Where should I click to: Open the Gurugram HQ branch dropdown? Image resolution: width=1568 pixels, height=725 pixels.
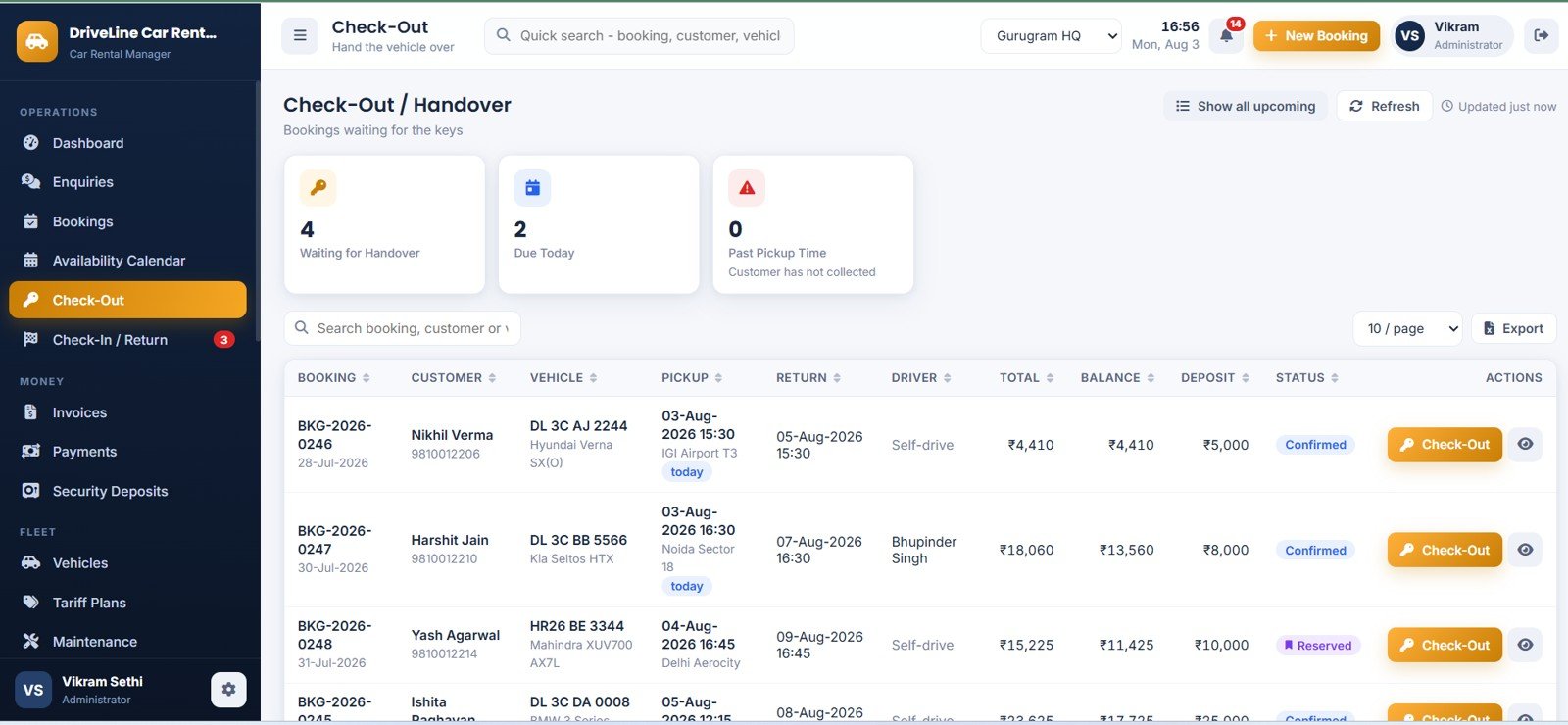[x=1051, y=36]
